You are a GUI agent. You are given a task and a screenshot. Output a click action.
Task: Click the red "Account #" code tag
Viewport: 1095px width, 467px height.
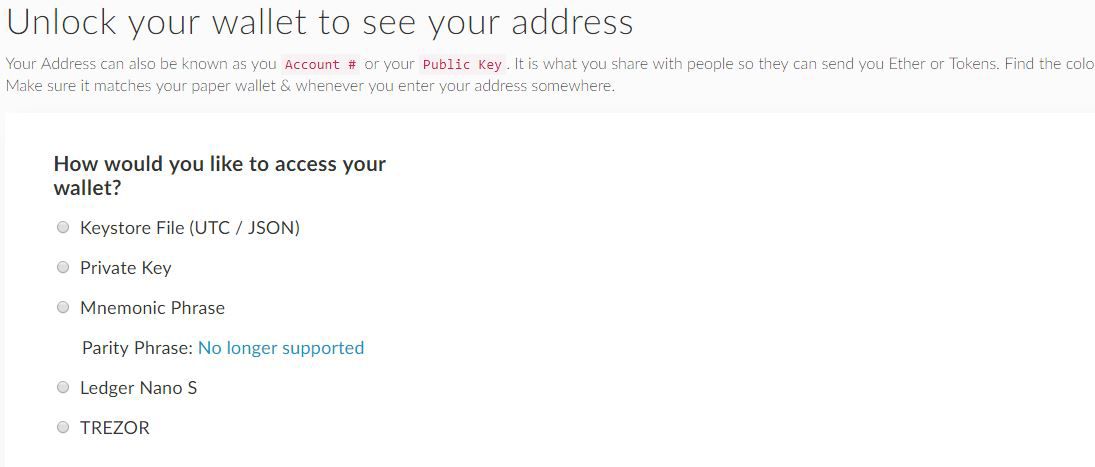321,64
